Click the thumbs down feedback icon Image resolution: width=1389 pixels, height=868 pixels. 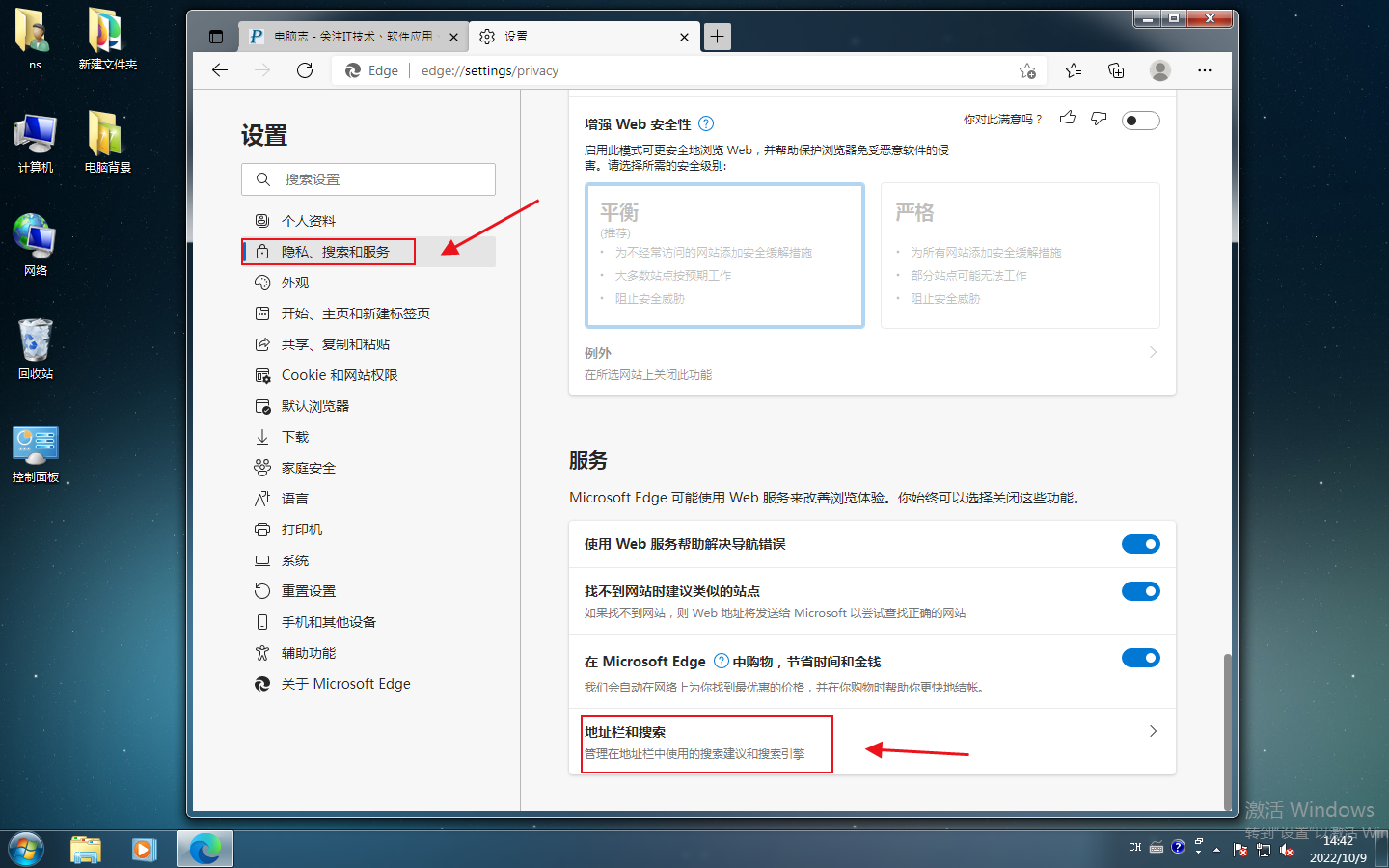[x=1099, y=118]
